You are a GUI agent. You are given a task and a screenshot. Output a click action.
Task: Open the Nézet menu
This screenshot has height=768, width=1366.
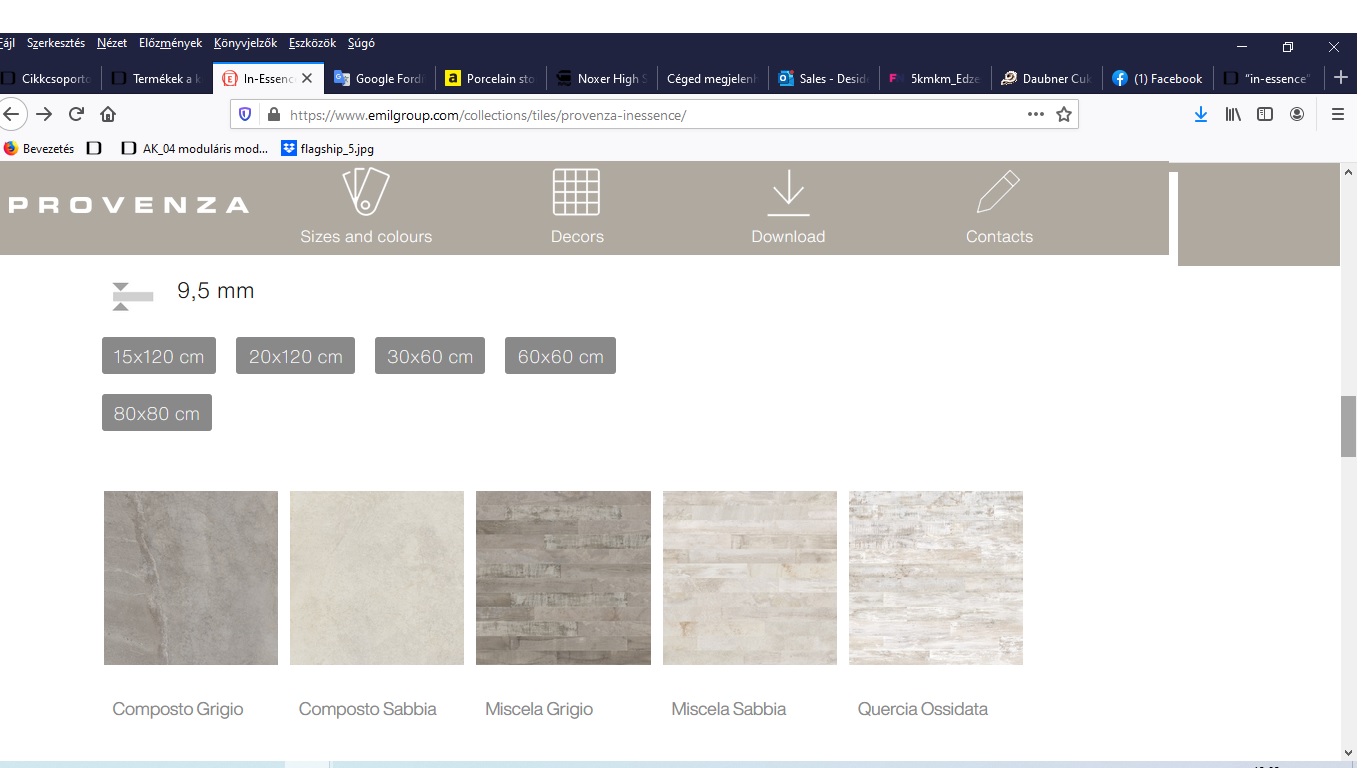(112, 44)
